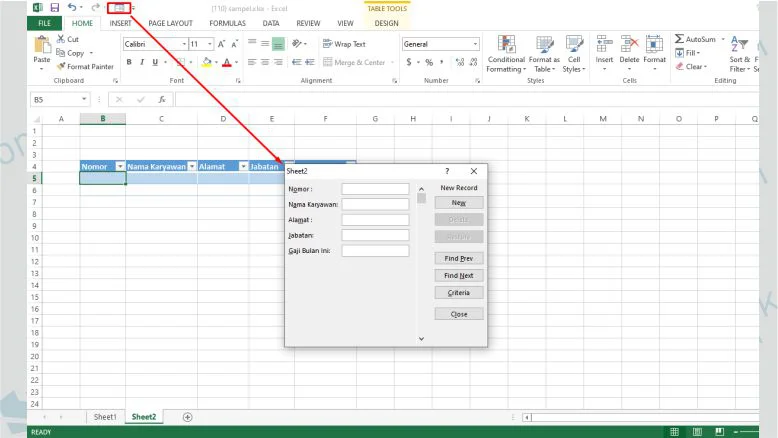Switch to the Sheet1 worksheet tab
The image size is (778, 438).
tap(105, 417)
